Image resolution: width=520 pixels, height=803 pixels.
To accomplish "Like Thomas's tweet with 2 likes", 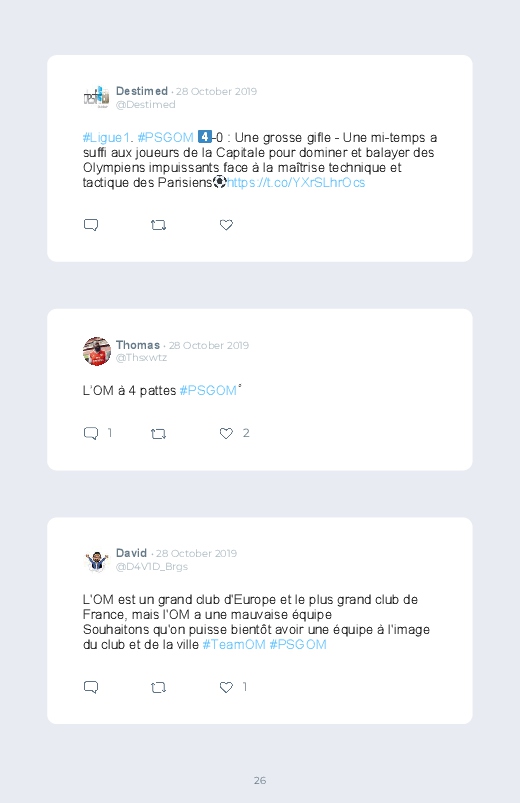I will (226, 433).
